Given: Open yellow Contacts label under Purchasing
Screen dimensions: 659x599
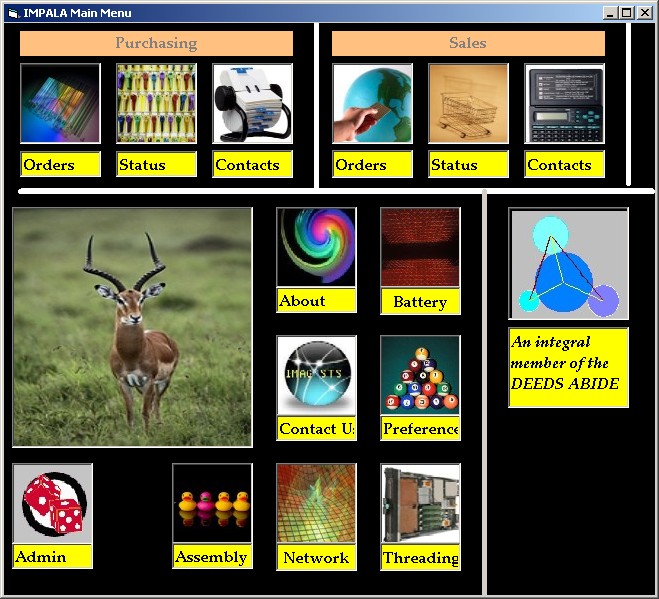Looking at the screenshot, I should (252, 164).
